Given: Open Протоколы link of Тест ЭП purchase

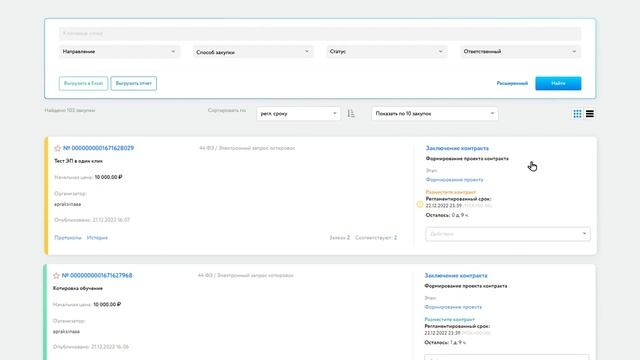Looking at the screenshot, I should 68,238.
